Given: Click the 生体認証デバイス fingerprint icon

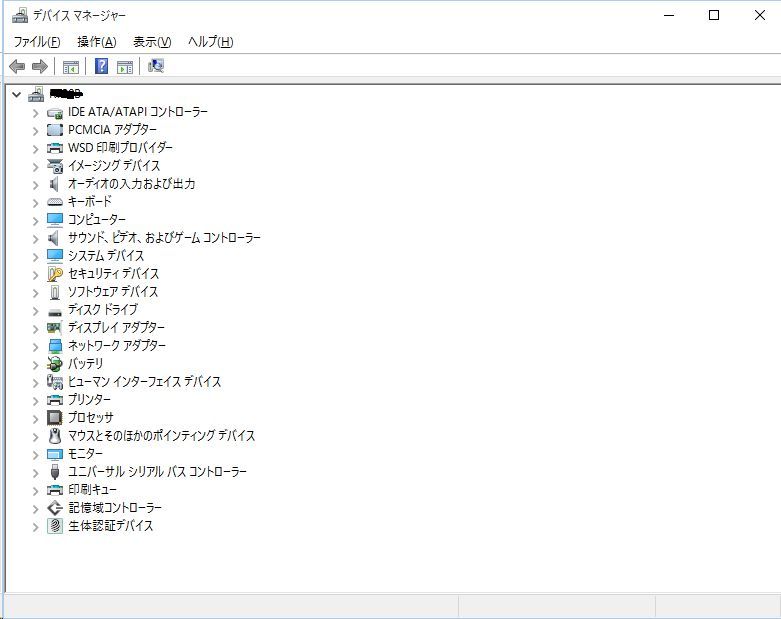Looking at the screenshot, I should (55, 525).
